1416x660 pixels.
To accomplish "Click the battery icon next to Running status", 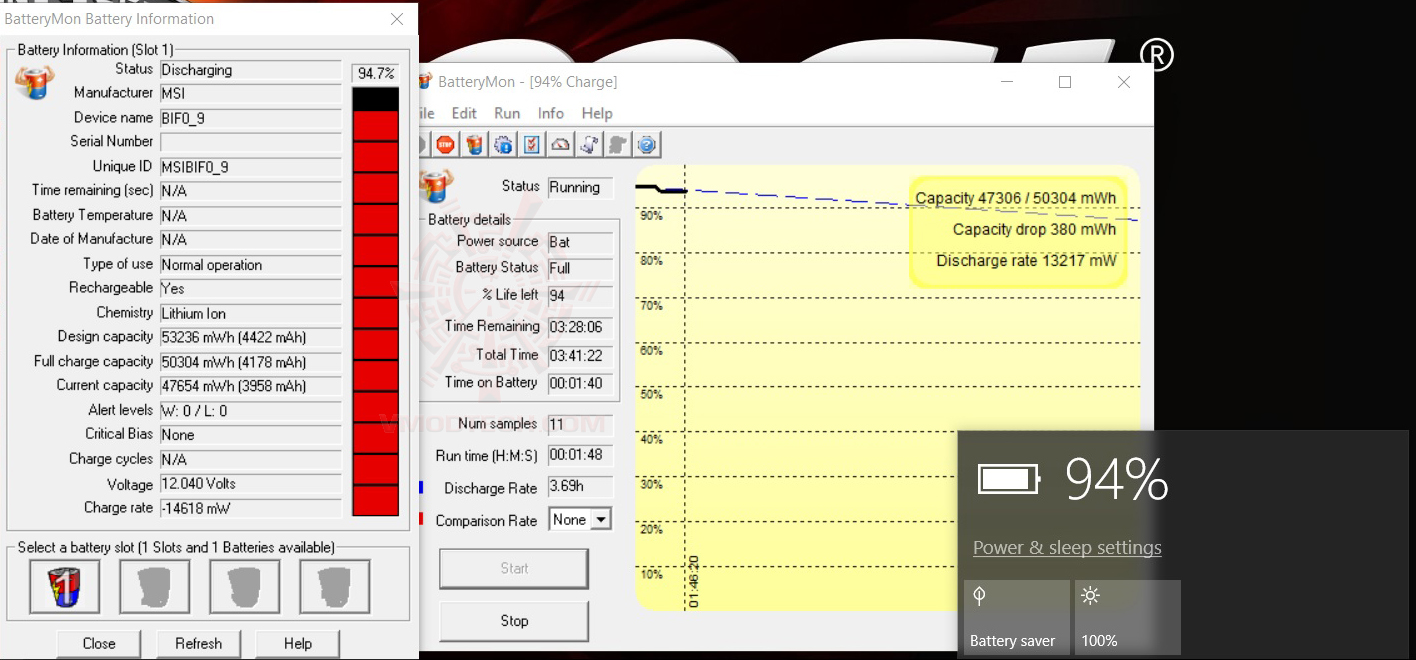I will pos(437,187).
